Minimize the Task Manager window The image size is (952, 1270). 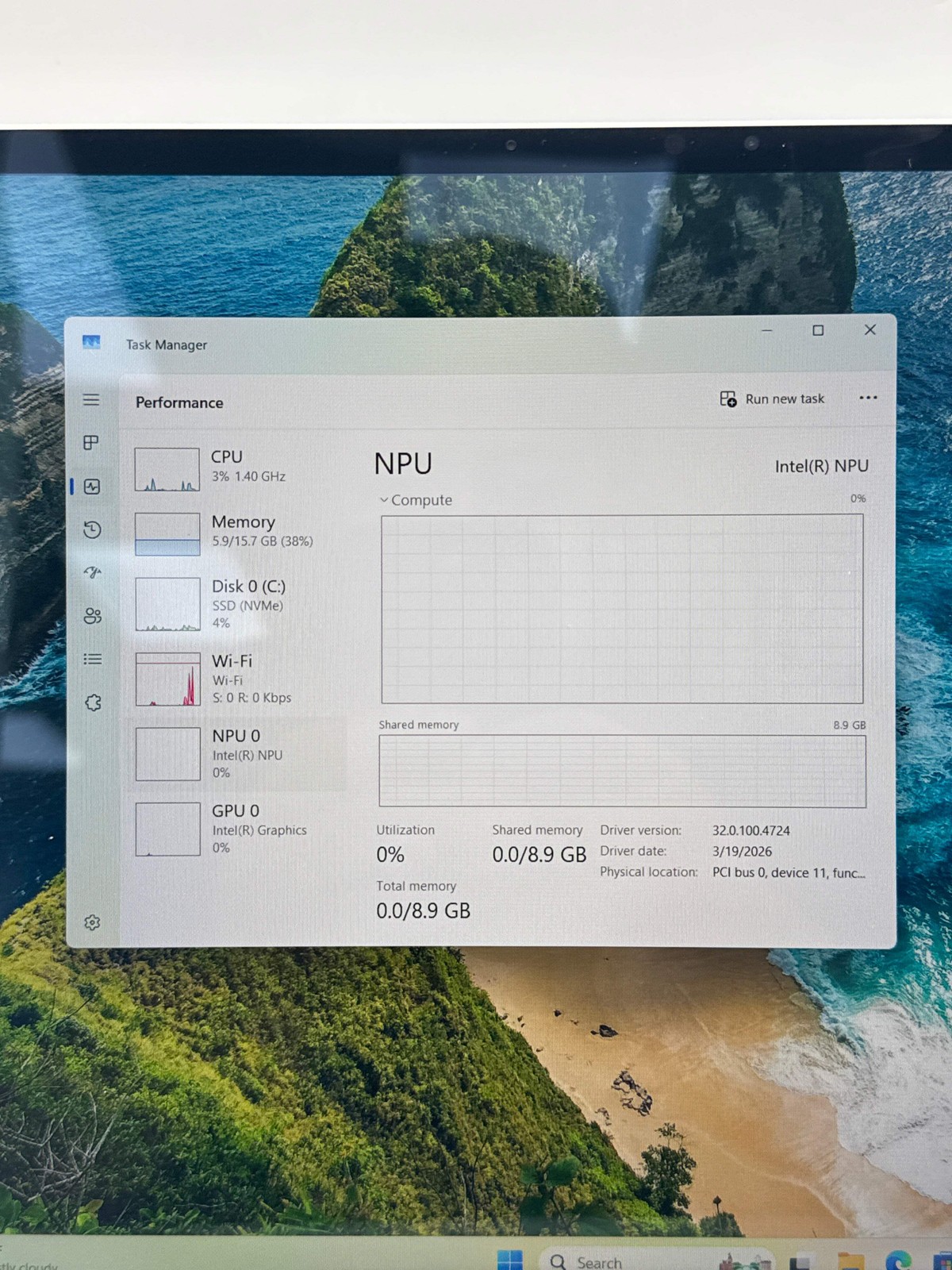point(767,330)
